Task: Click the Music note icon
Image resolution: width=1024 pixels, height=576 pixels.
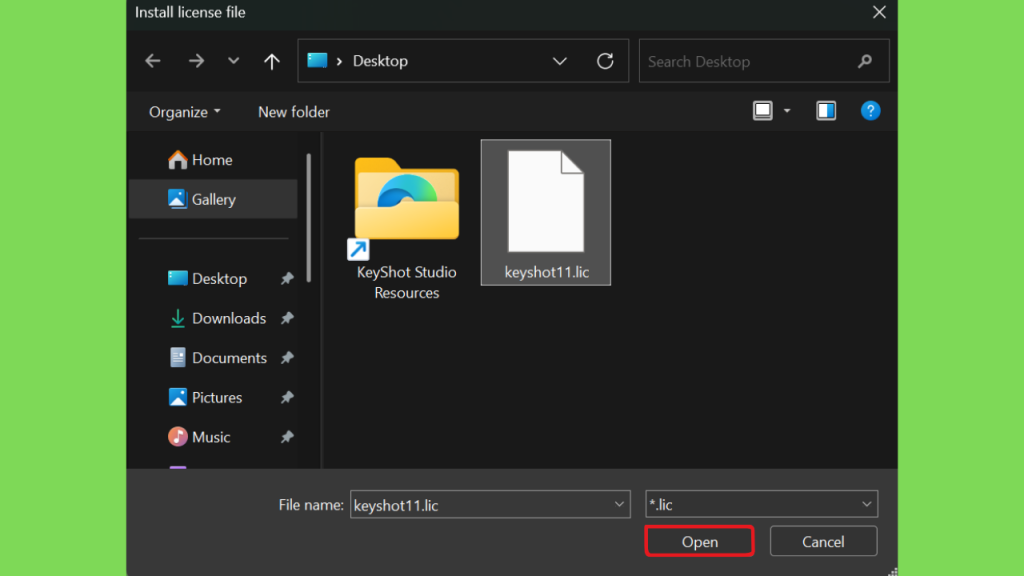Action: click(x=177, y=436)
